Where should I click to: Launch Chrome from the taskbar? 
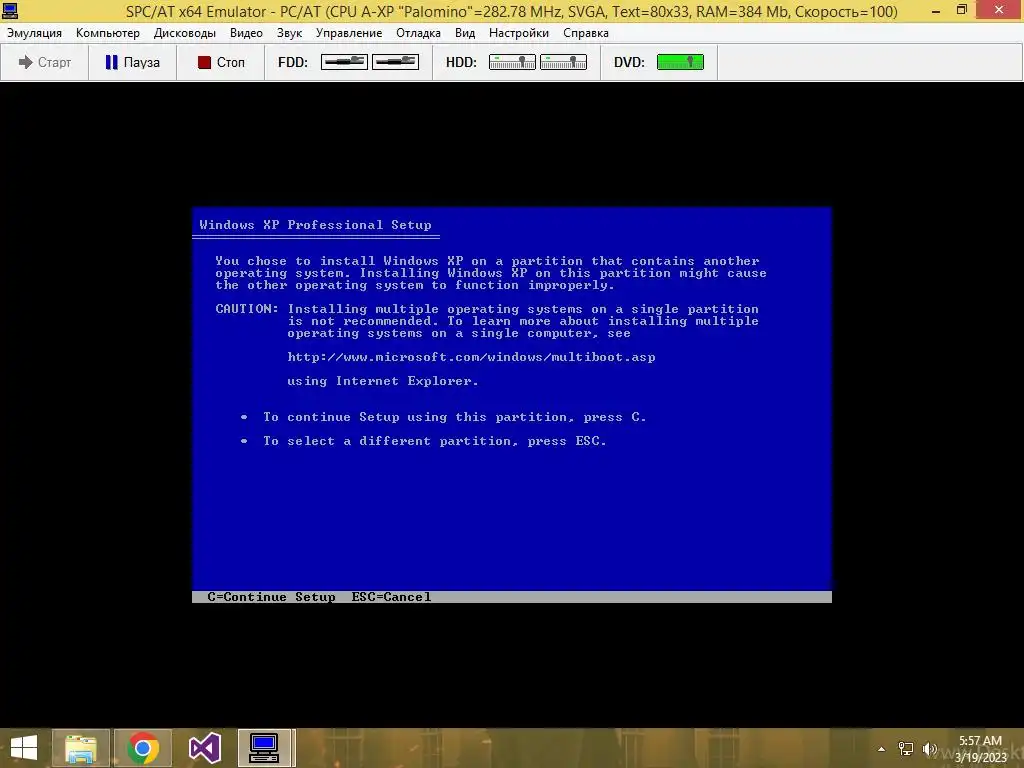coord(143,748)
